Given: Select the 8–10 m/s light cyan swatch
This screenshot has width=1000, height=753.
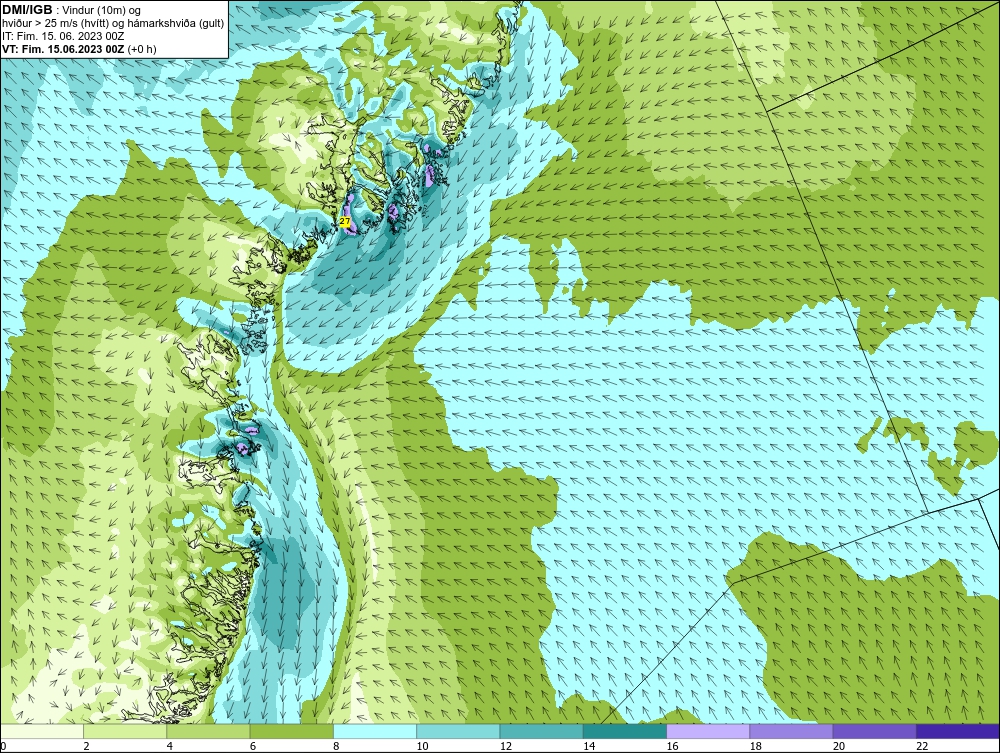Looking at the screenshot, I should pyautogui.click(x=375, y=731).
